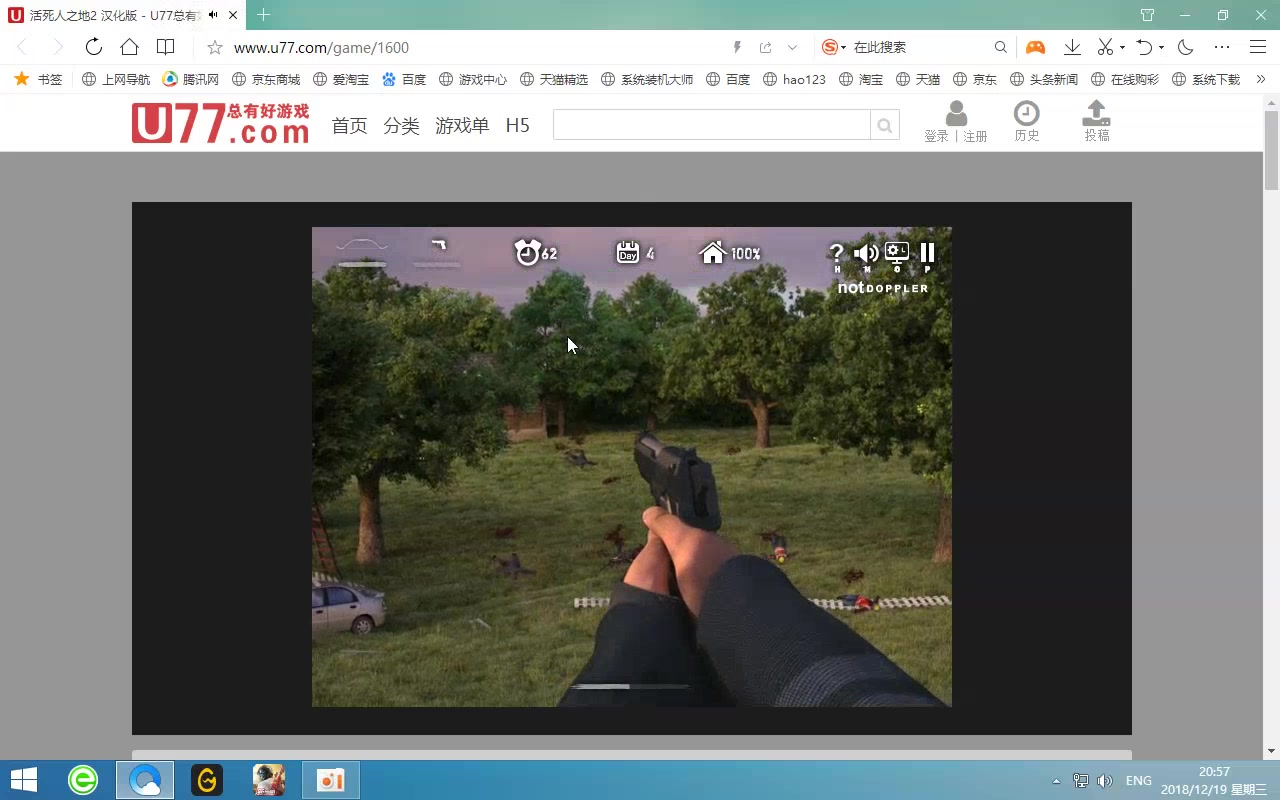1280x800 pixels.
Task: Open a new tab with plus button
Action: pos(264,15)
